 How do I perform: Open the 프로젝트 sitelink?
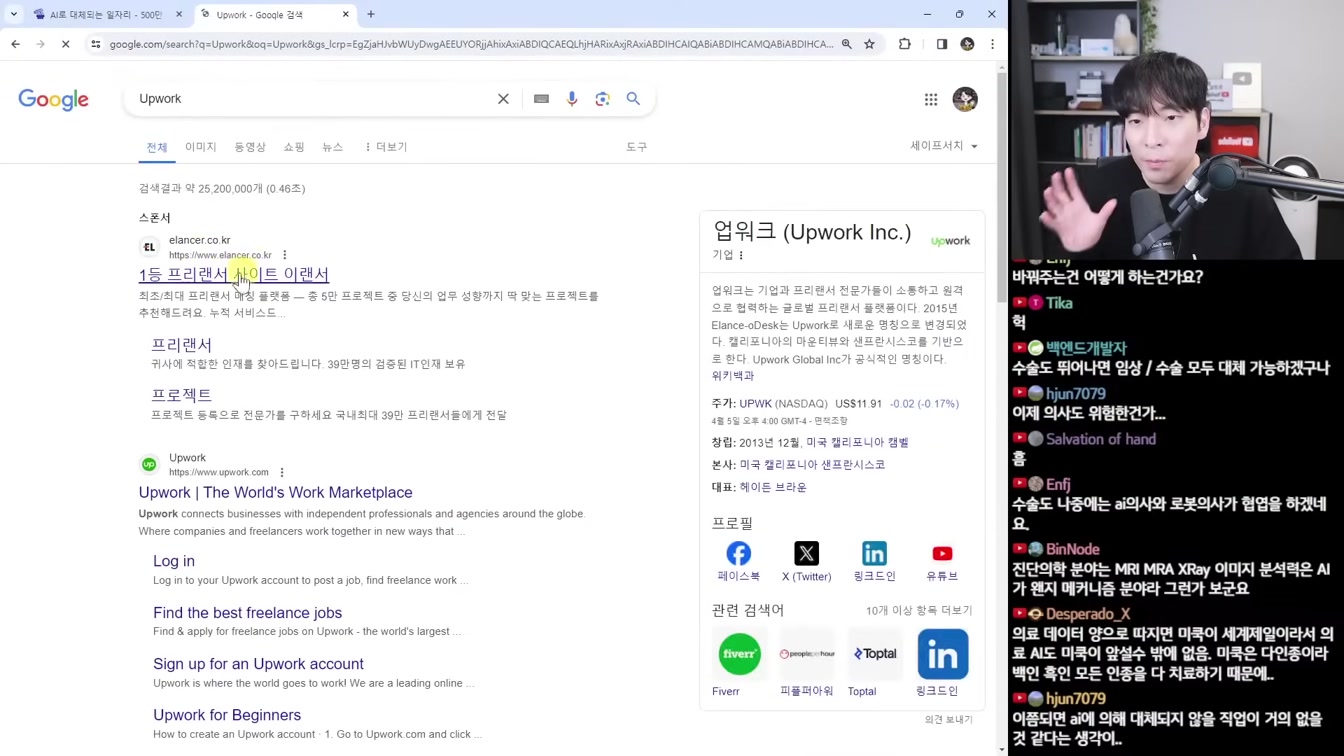(182, 395)
